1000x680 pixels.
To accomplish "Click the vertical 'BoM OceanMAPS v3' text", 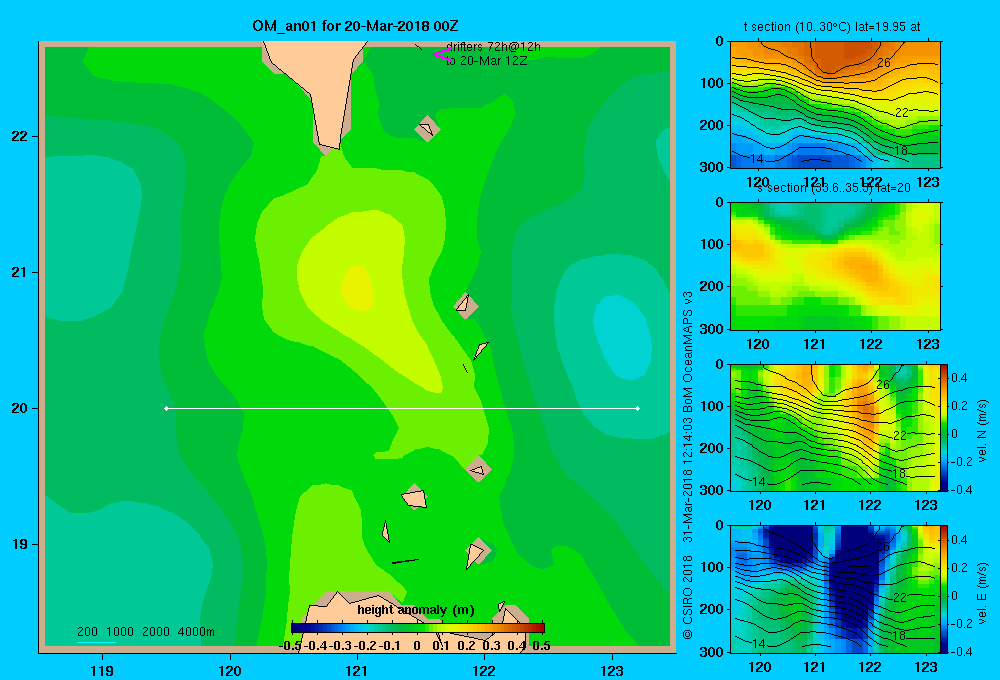I will pos(688,352).
